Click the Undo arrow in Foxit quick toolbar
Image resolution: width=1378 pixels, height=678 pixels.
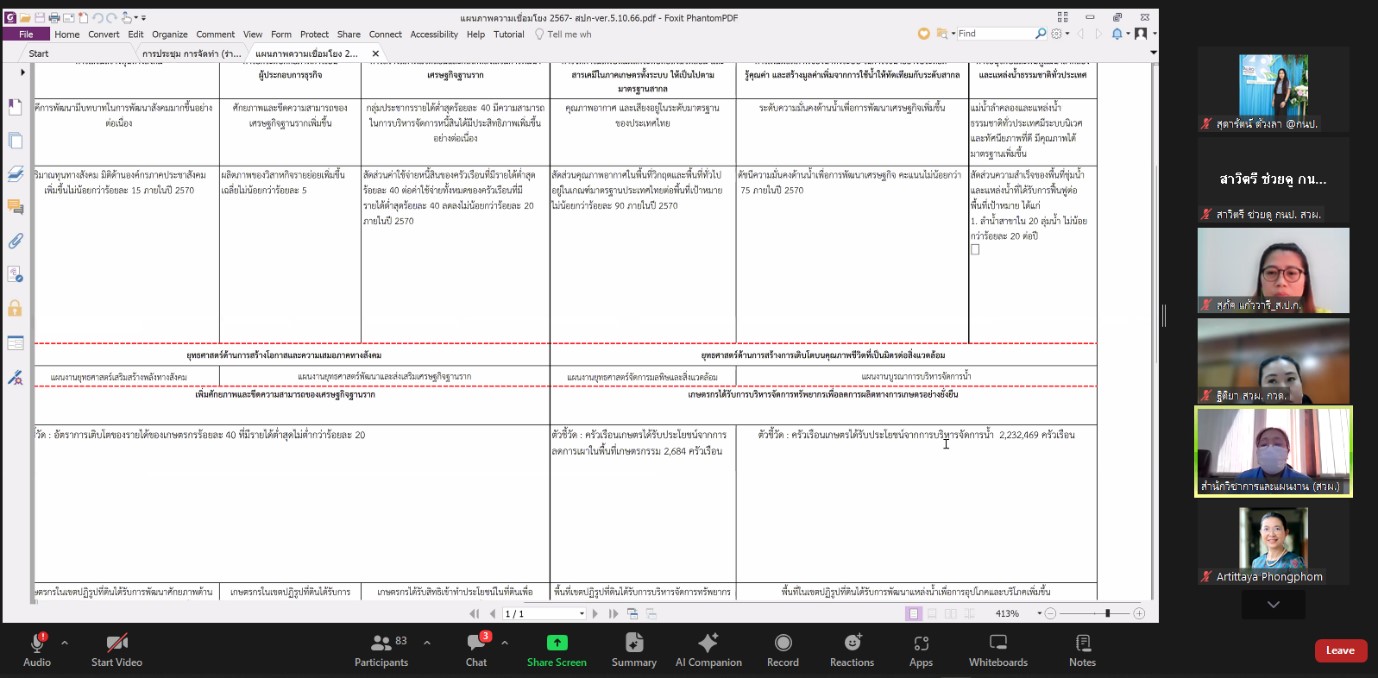(97, 17)
